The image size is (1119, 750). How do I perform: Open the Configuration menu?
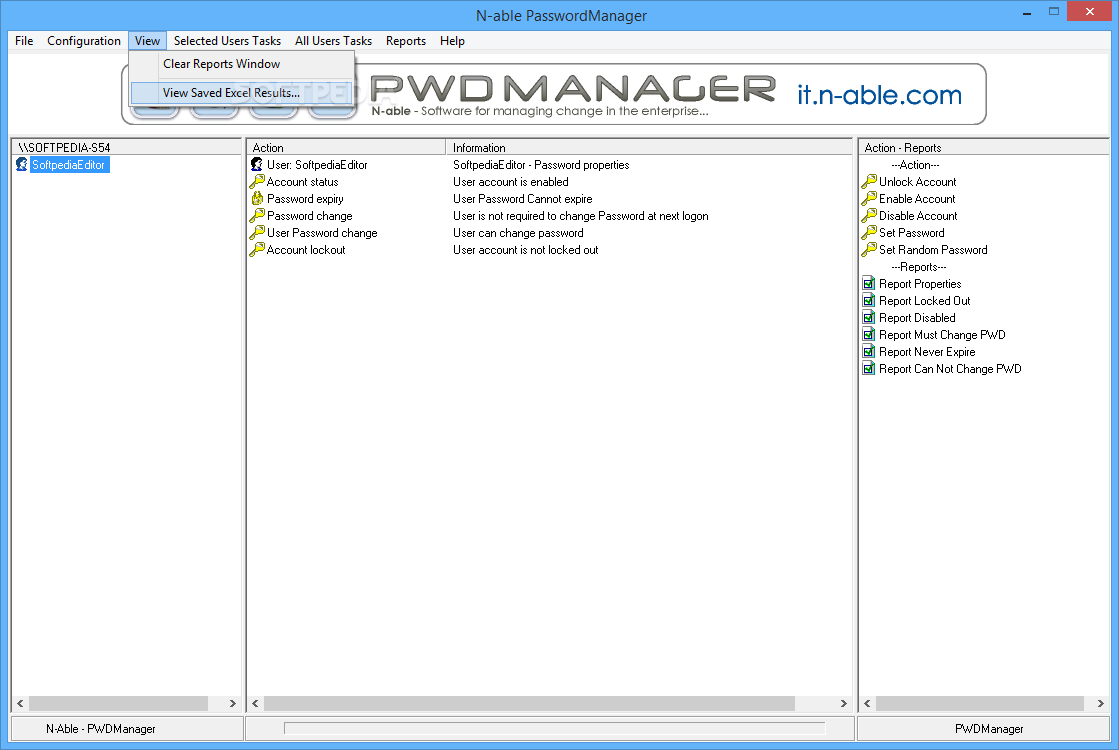pos(83,41)
